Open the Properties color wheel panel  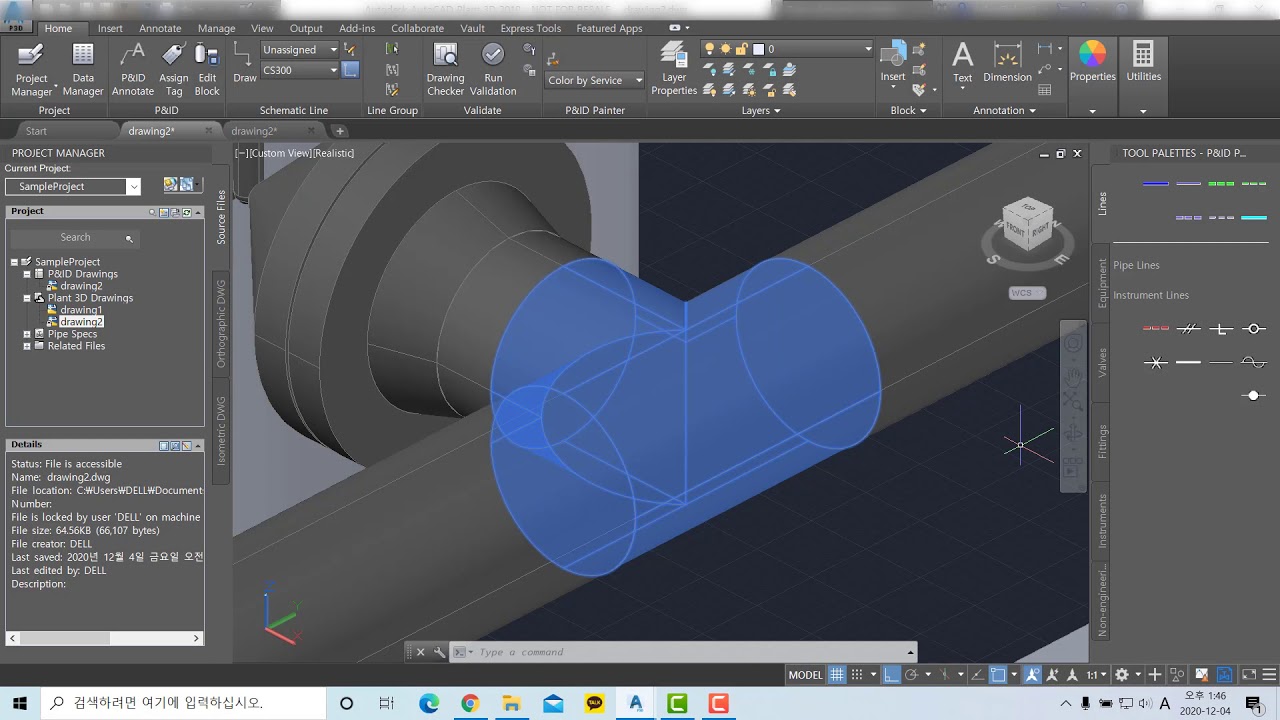pos(1092,62)
